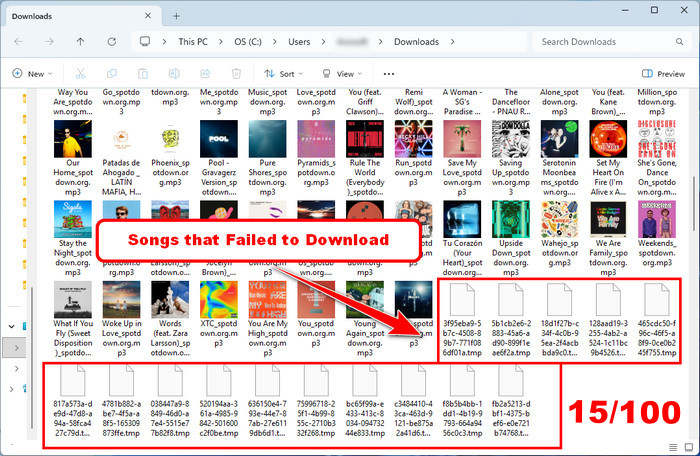Select Pool - Gravagerz Version file
Image resolution: width=700 pixels, height=456 pixels.
(219, 159)
